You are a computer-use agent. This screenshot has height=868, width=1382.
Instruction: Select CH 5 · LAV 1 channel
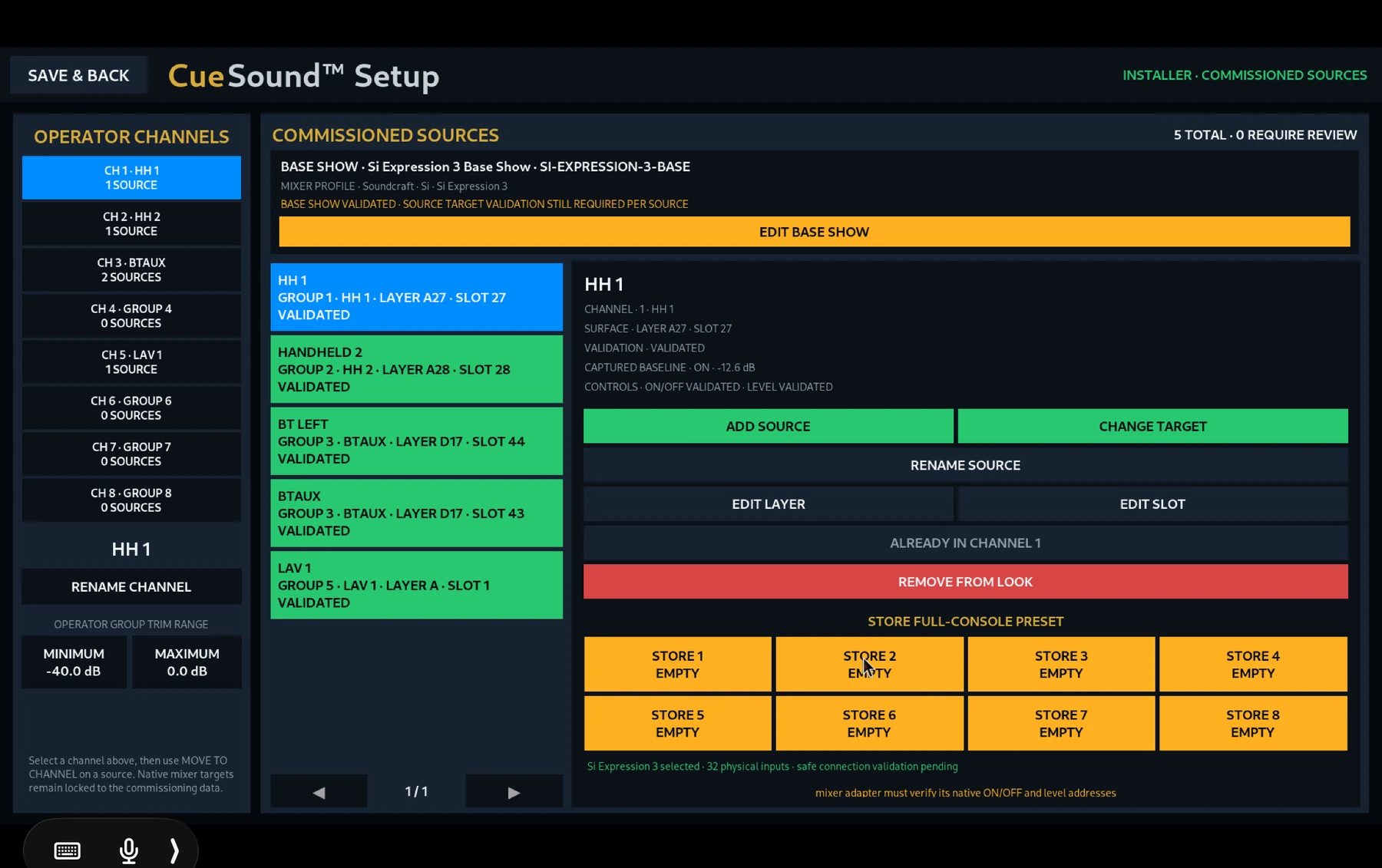pos(131,361)
